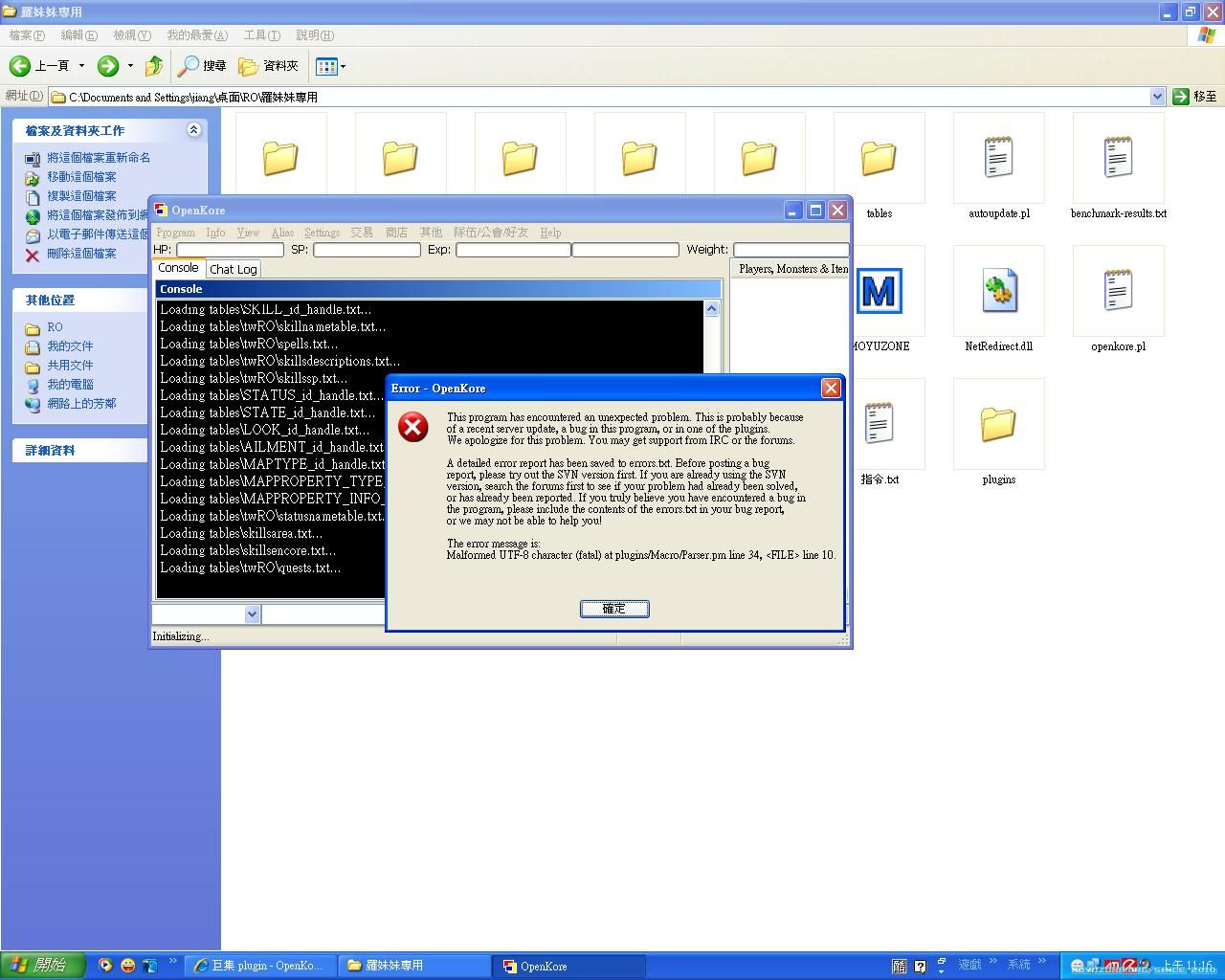Go up one folder level icon
The image size is (1225, 980).
tap(153, 66)
